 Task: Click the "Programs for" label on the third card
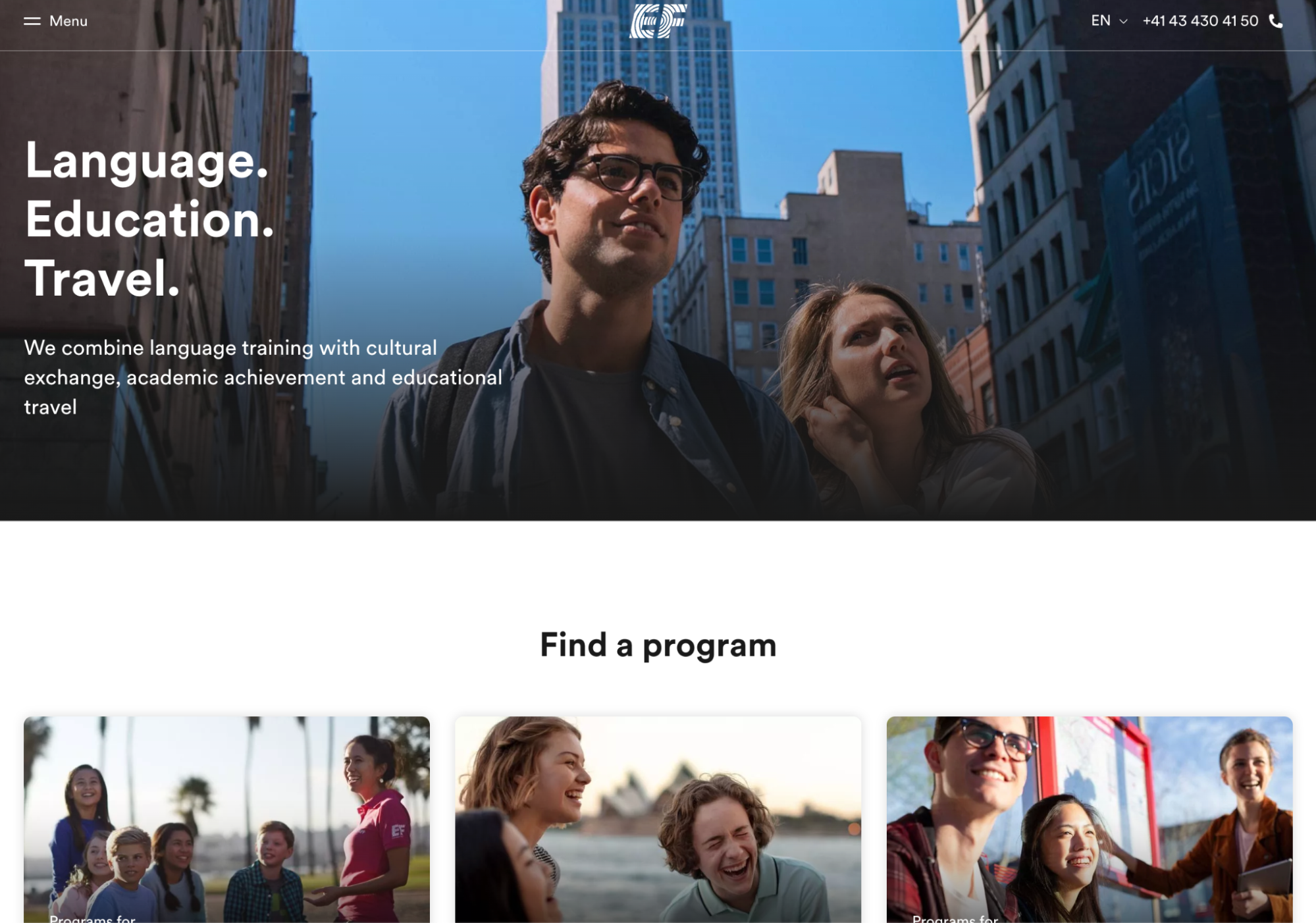point(955,918)
